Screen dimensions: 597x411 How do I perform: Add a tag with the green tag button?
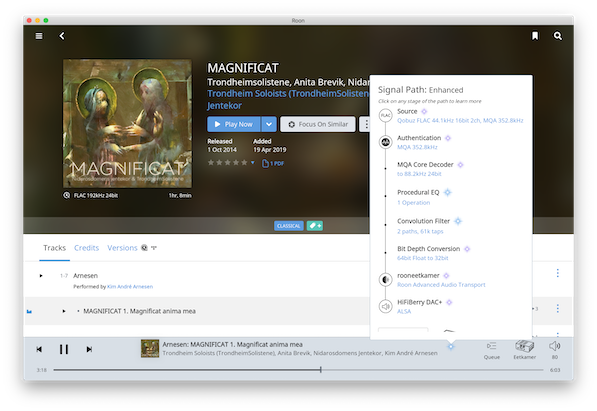pos(315,226)
